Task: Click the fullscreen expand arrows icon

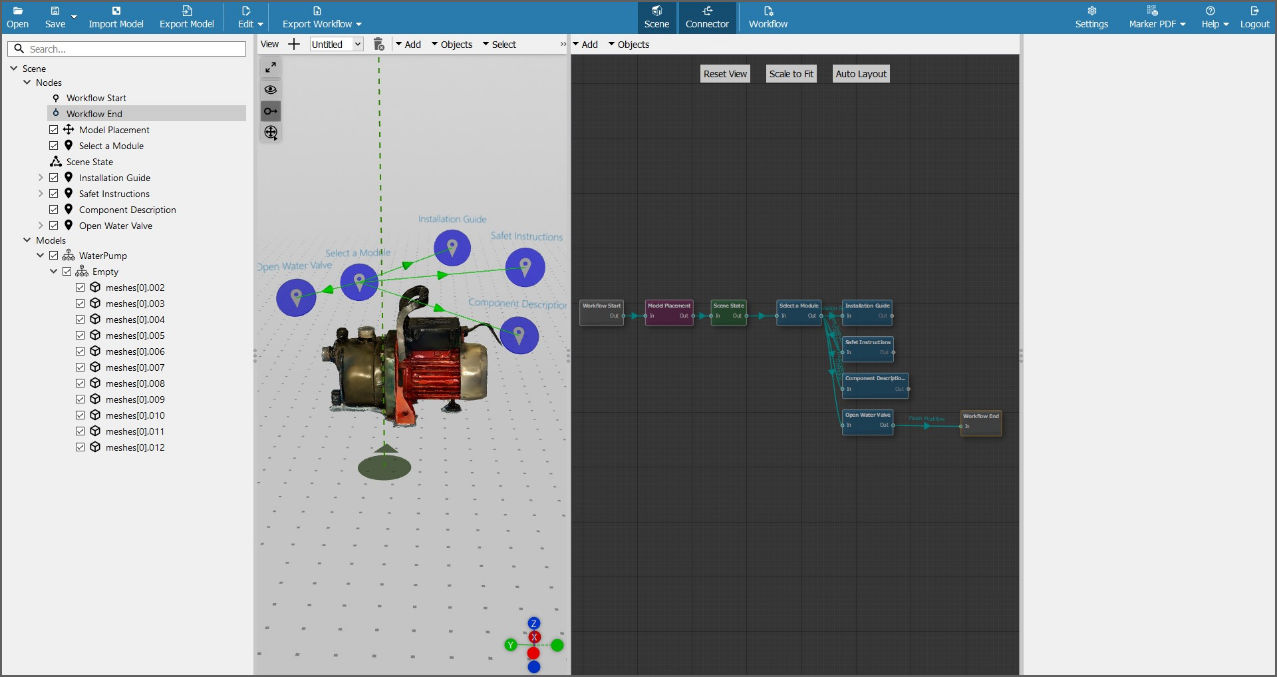Action: [270, 67]
